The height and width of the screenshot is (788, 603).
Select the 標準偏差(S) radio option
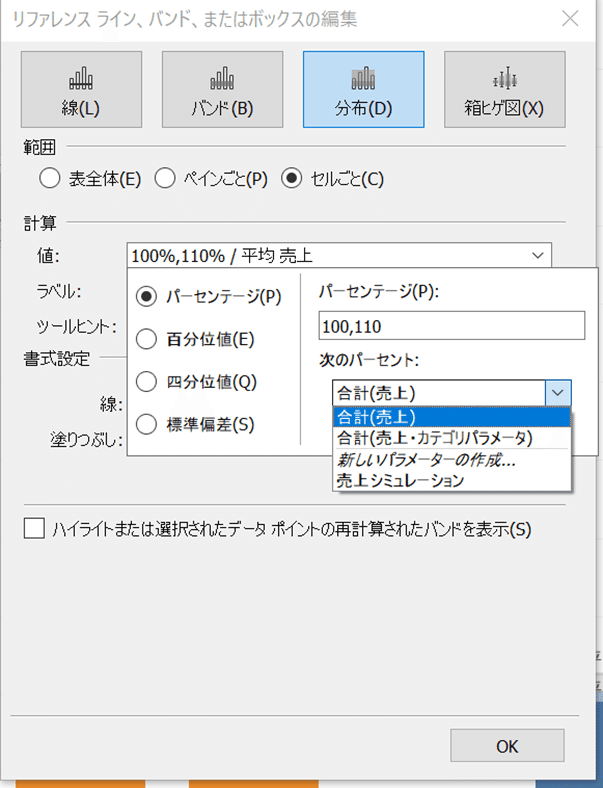(146, 425)
